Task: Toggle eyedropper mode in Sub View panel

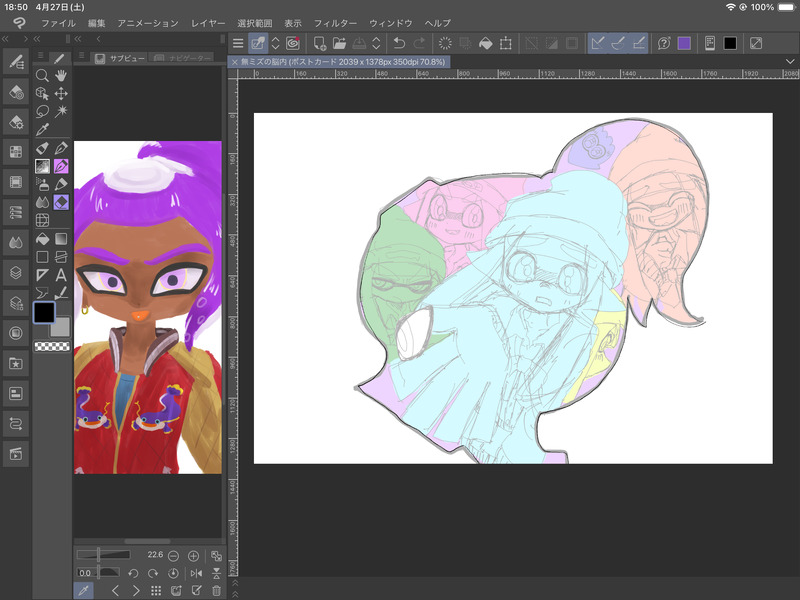Action: pyautogui.click(x=85, y=591)
